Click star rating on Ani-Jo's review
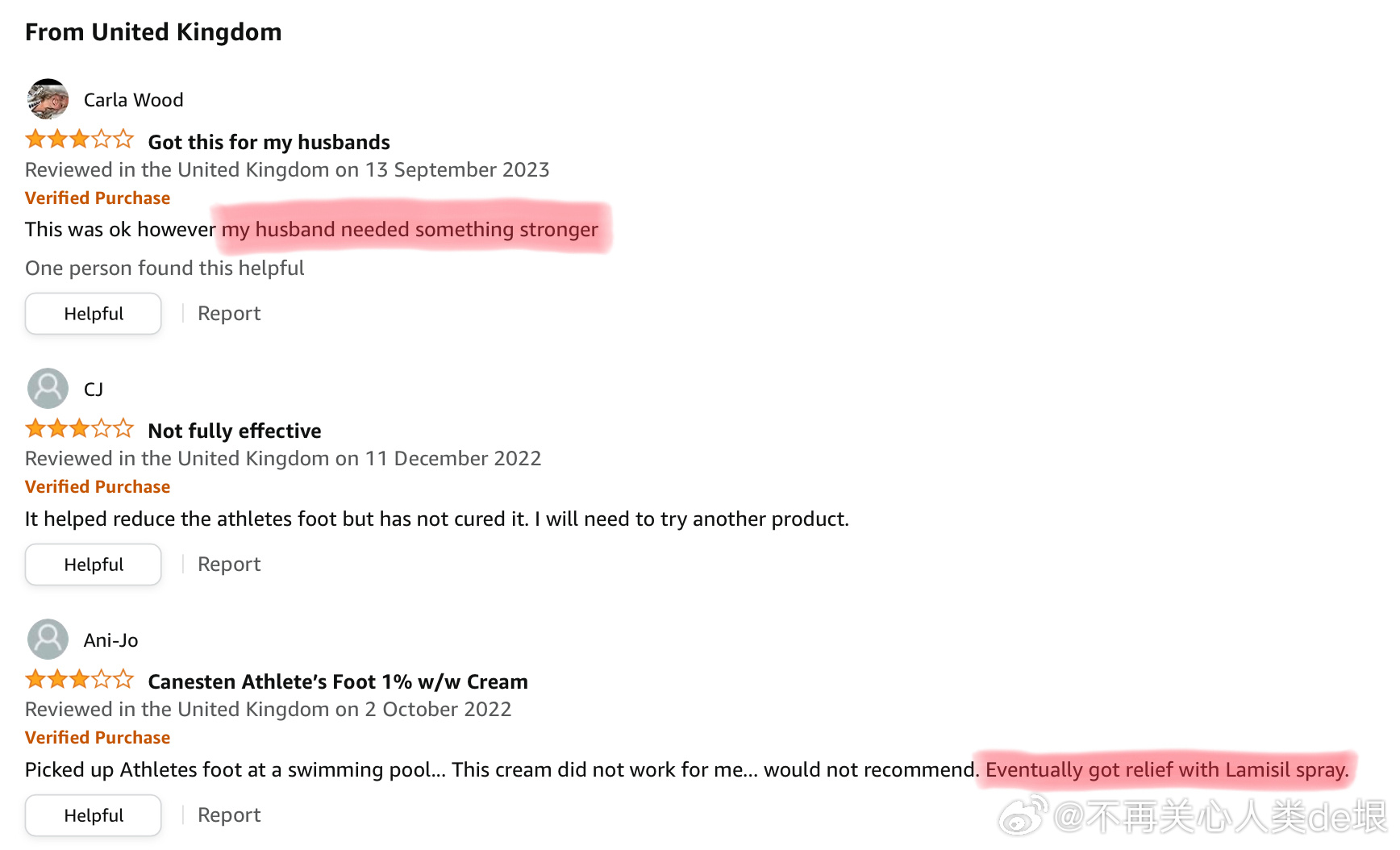This screenshot has height=850, width=1400. pyautogui.click(x=79, y=680)
